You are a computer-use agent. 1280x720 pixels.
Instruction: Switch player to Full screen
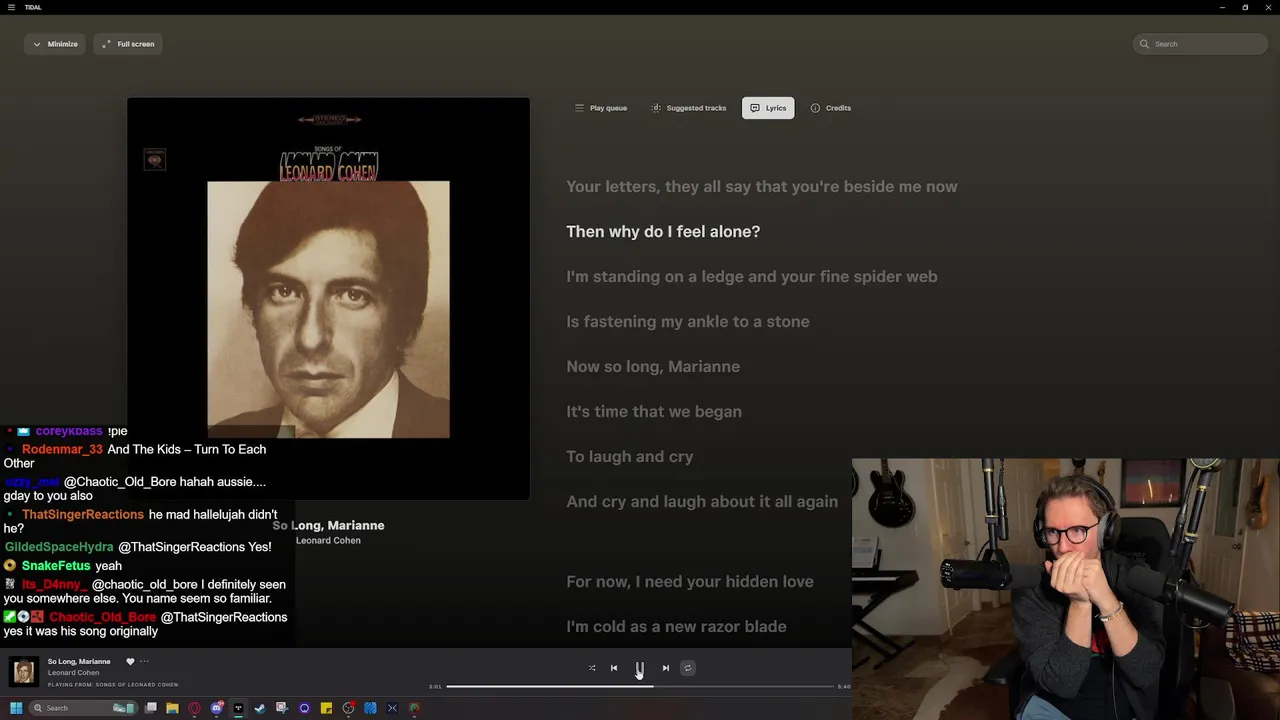coord(128,44)
